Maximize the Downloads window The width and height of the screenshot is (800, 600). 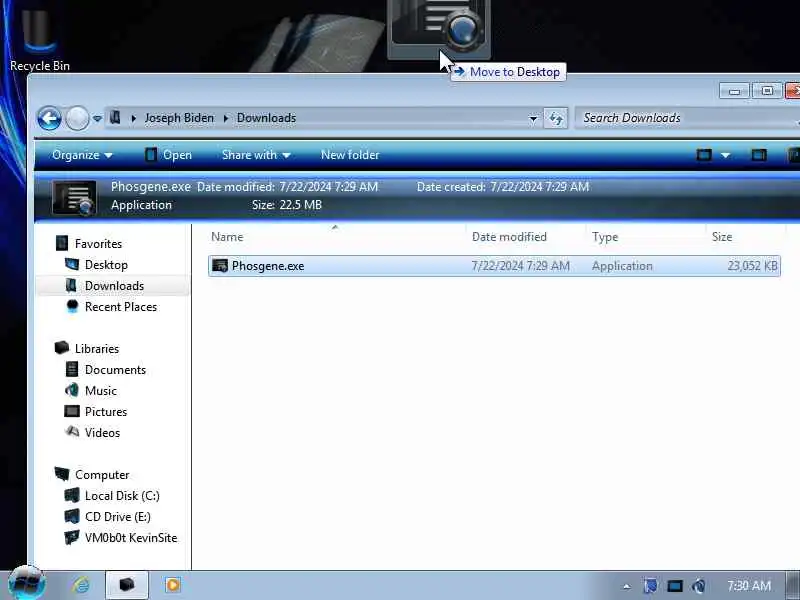tap(766, 91)
